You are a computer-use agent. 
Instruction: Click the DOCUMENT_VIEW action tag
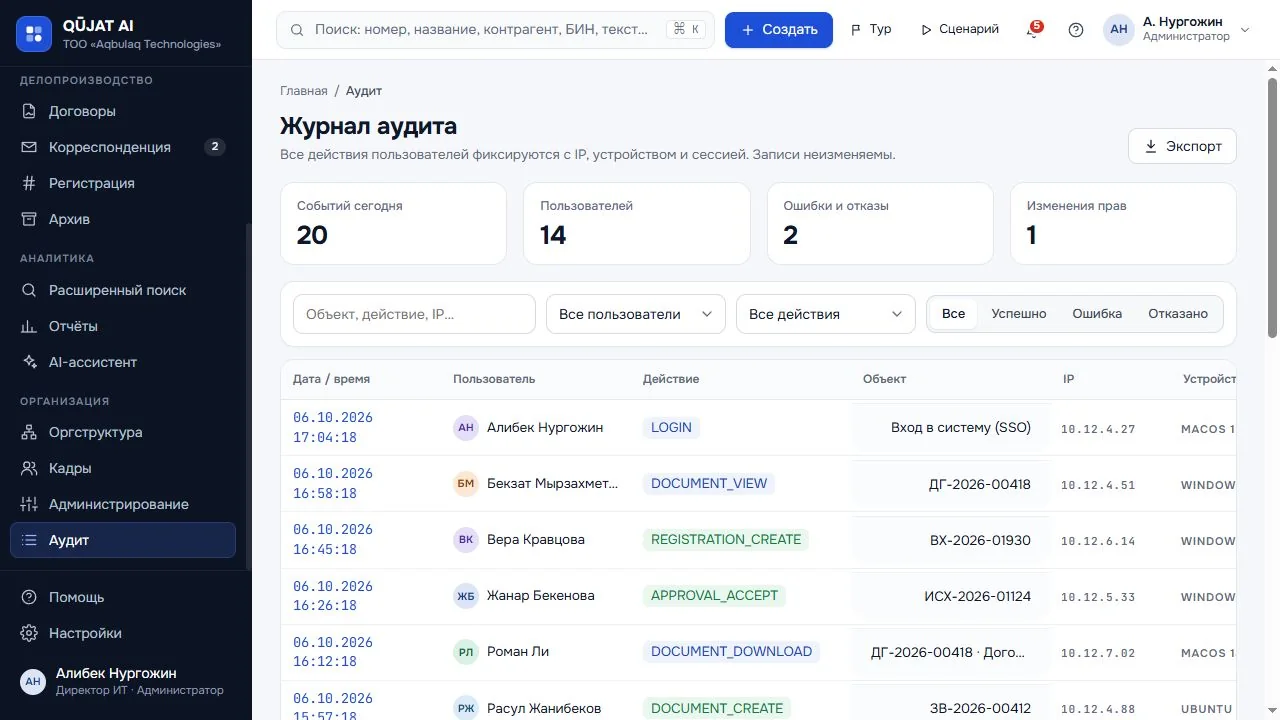709,483
